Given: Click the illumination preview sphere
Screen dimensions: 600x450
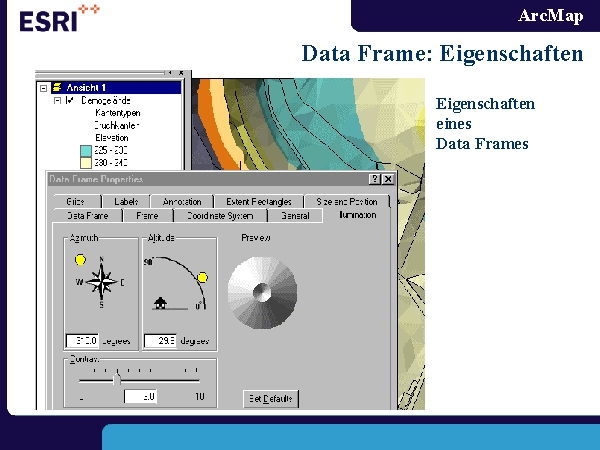Looking at the screenshot, I should coord(261,293).
